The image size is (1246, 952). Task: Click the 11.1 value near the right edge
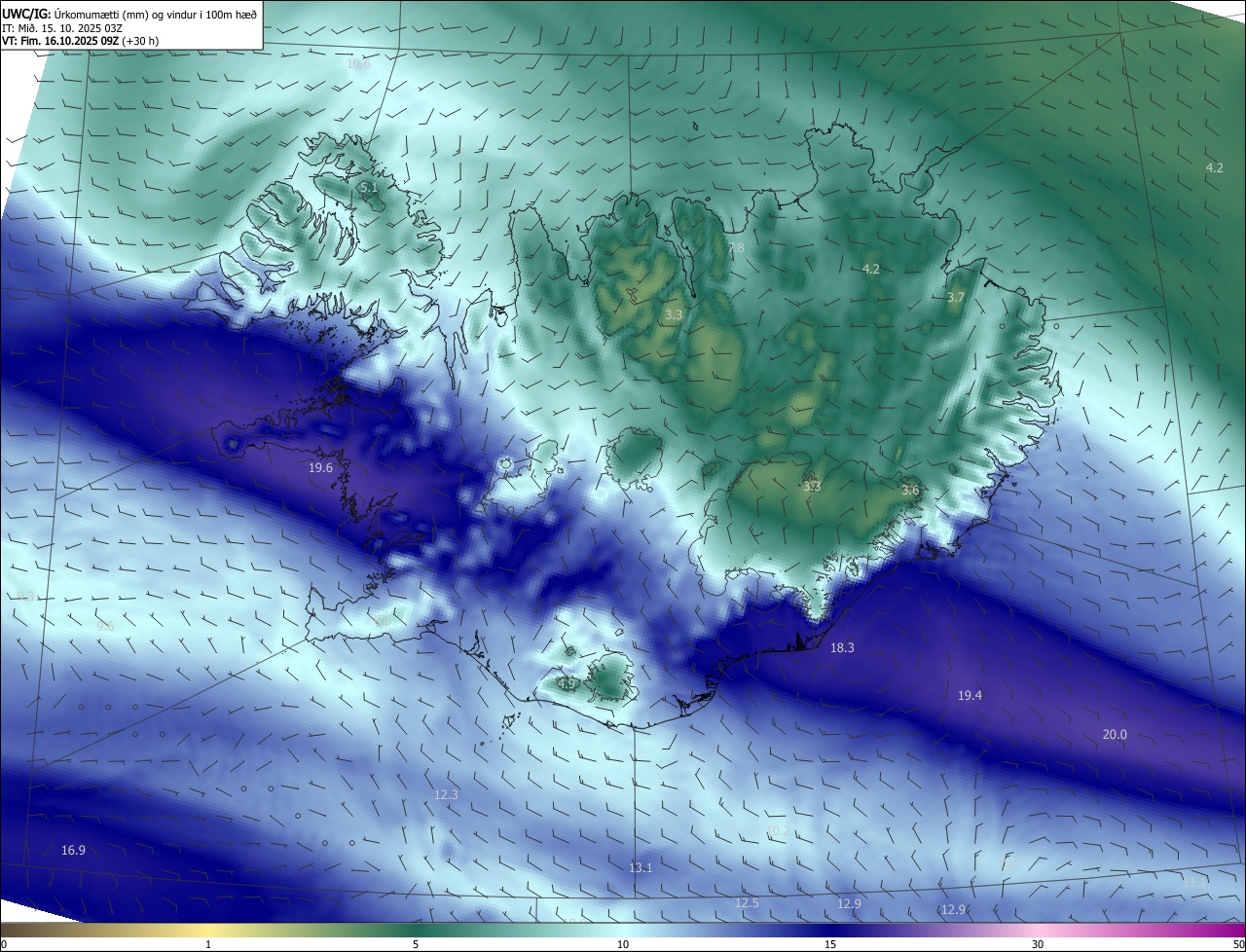pos(1192,882)
